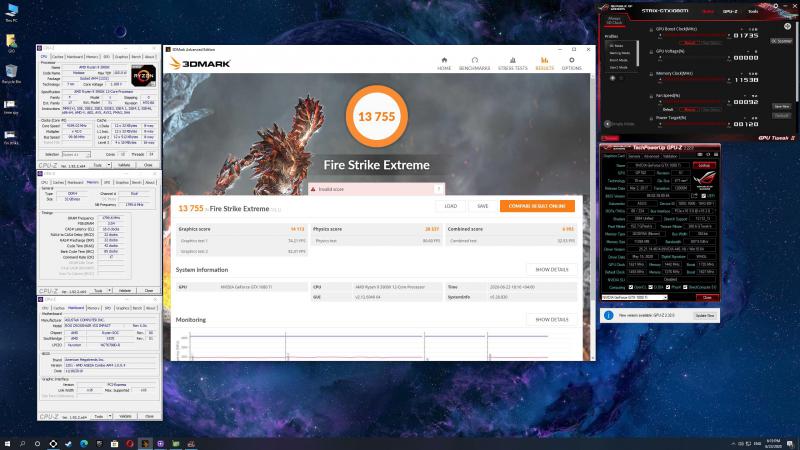Click Compare Result Online button
Image resolution: width=800 pixels, height=450 pixels.
tap(538, 206)
